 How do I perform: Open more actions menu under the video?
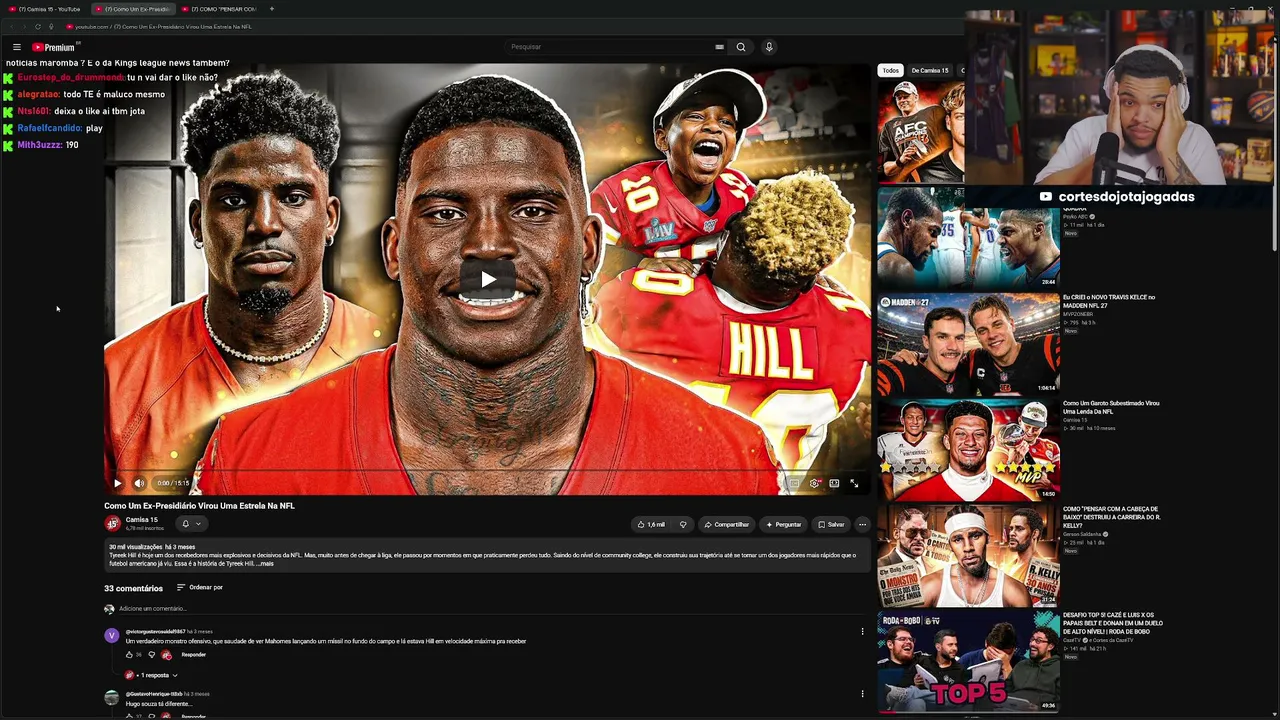(x=862, y=524)
